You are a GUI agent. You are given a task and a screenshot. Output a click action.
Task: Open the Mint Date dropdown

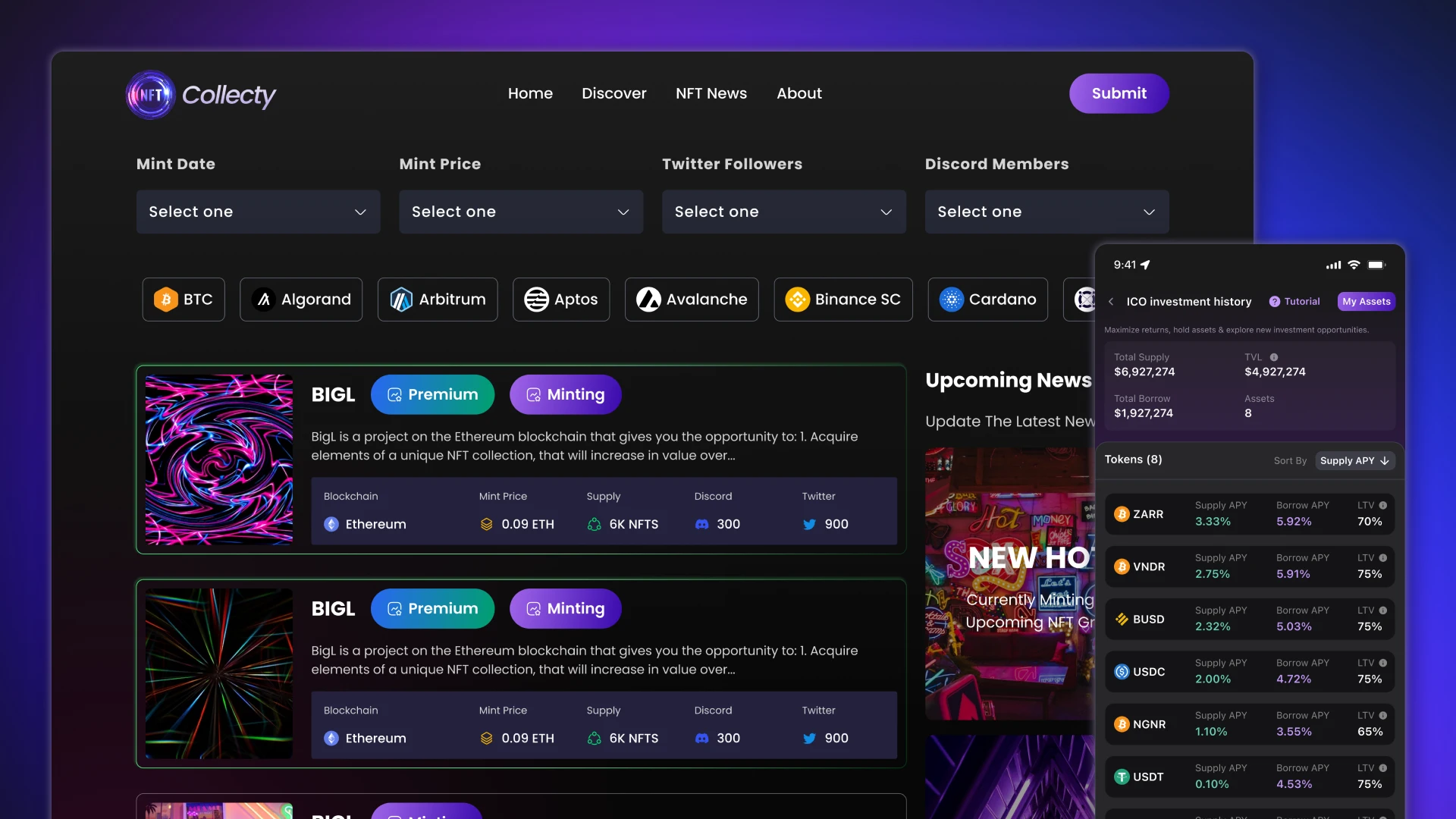(258, 212)
